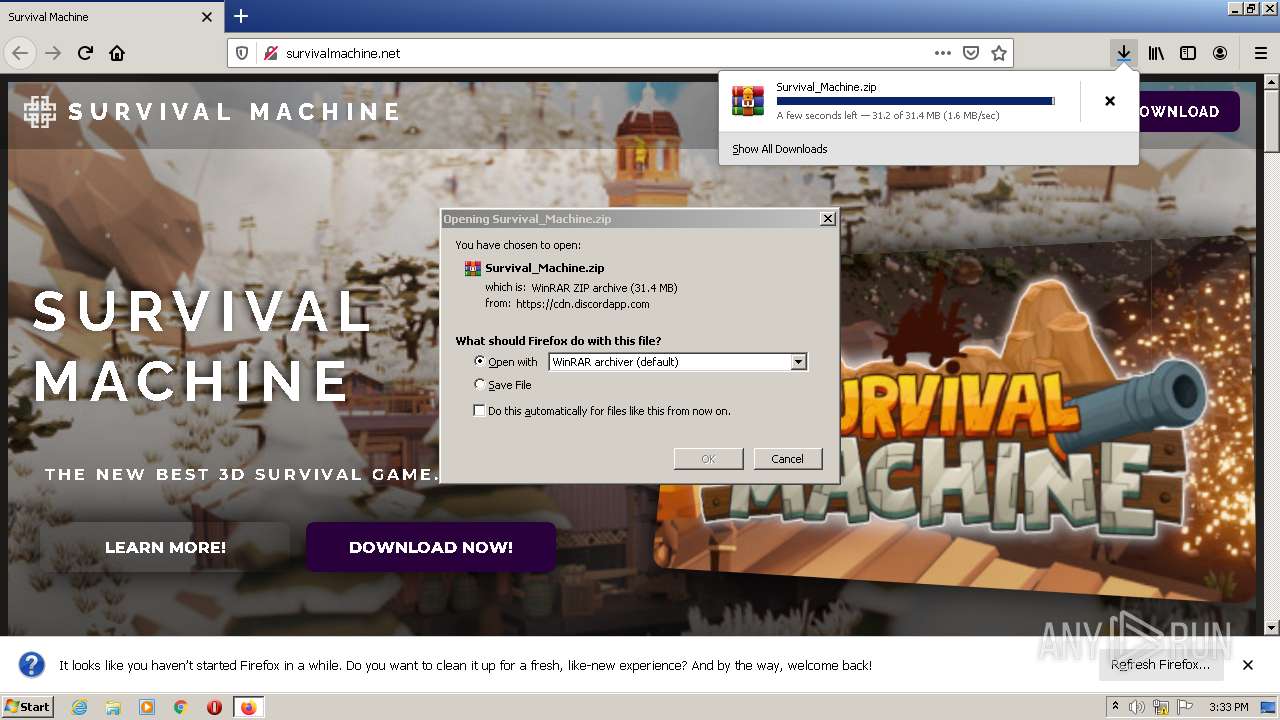Click the DOWNLOAD NOW! button
This screenshot has height=720, width=1280.
(431, 547)
